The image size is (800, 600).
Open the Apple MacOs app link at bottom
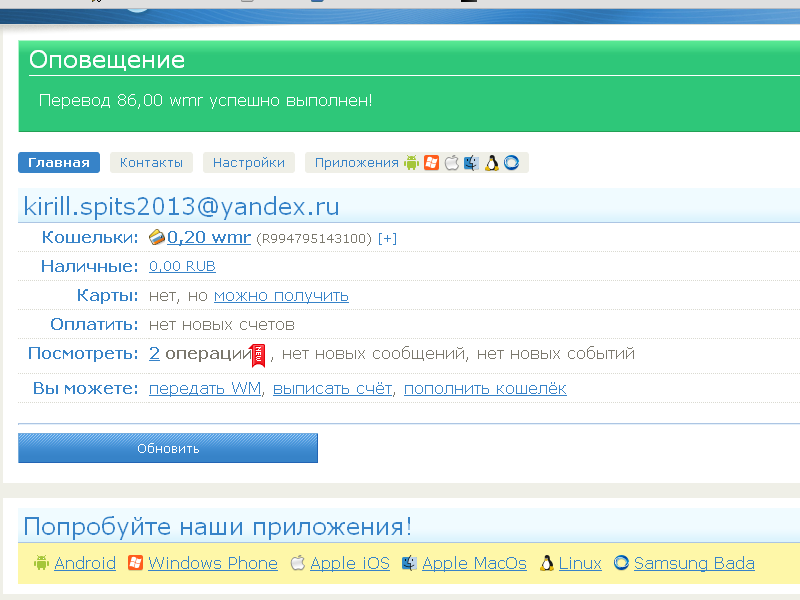point(474,563)
